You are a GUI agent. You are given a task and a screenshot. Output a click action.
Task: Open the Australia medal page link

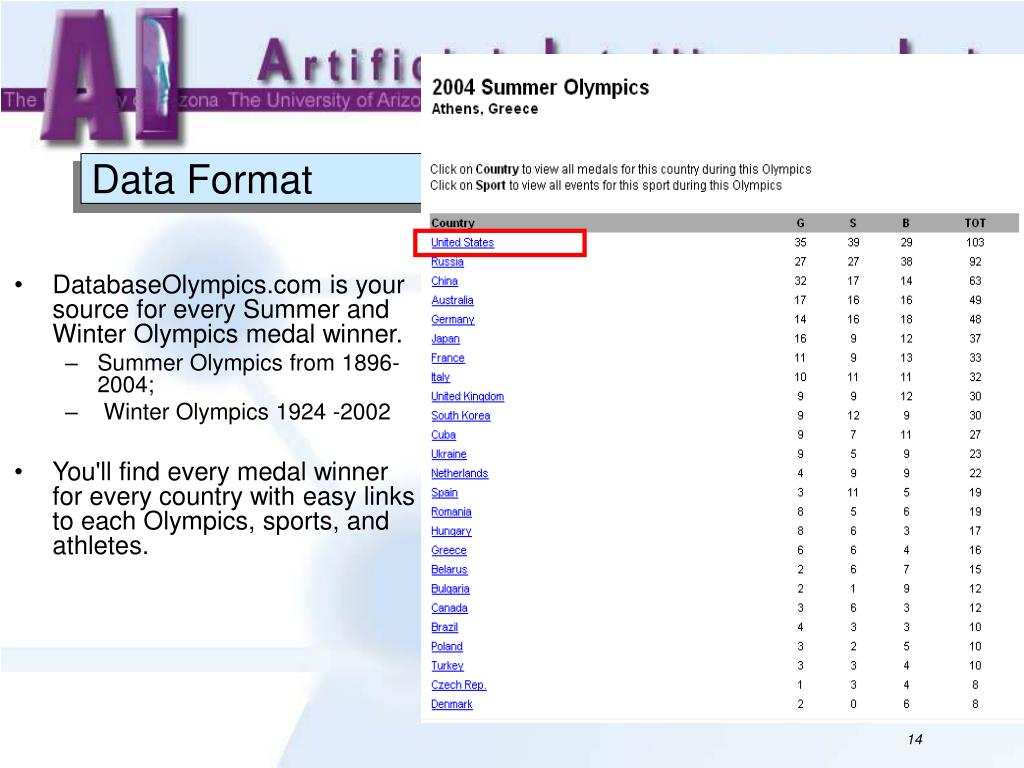point(452,300)
